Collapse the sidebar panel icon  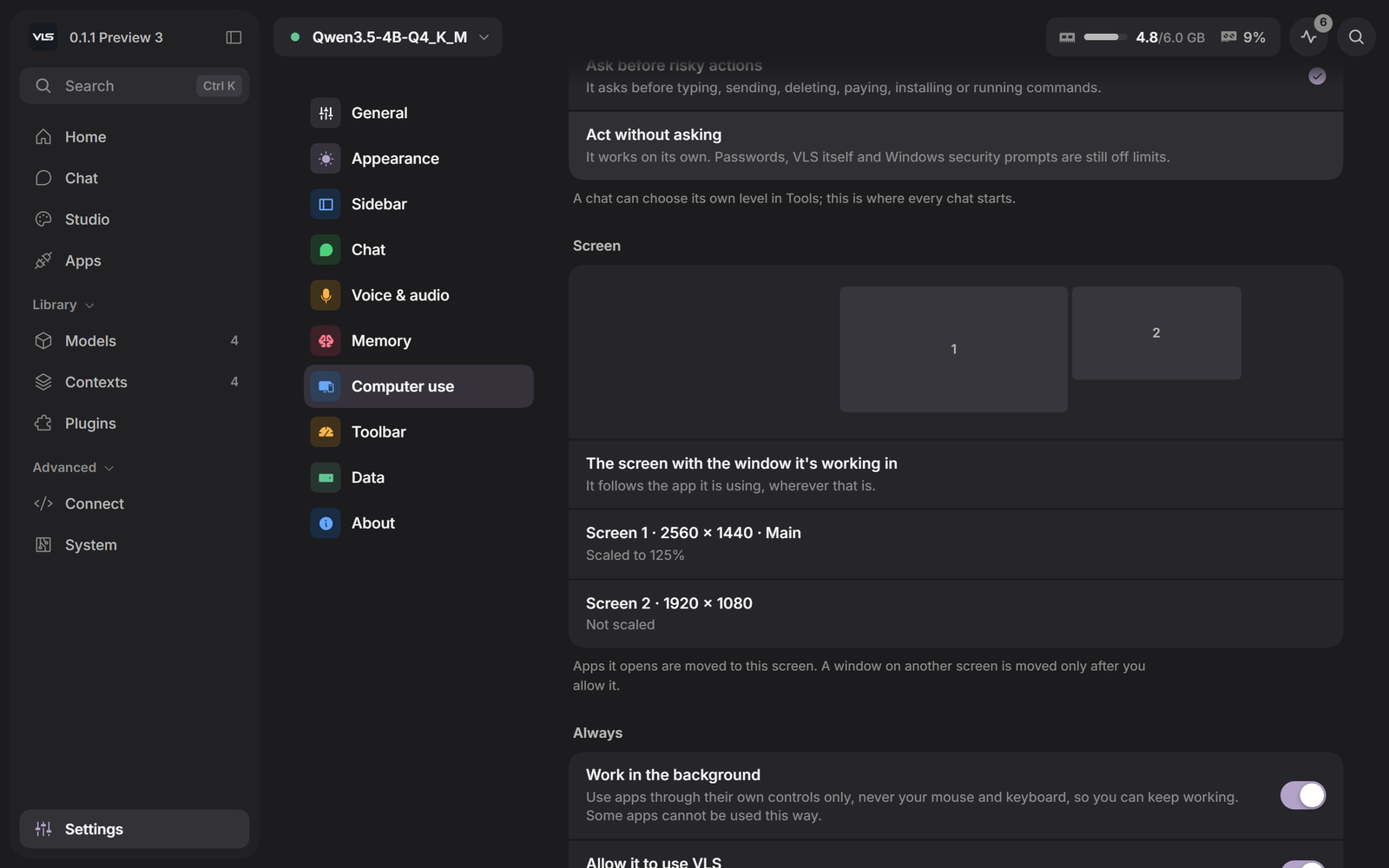pyautogui.click(x=234, y=37)
